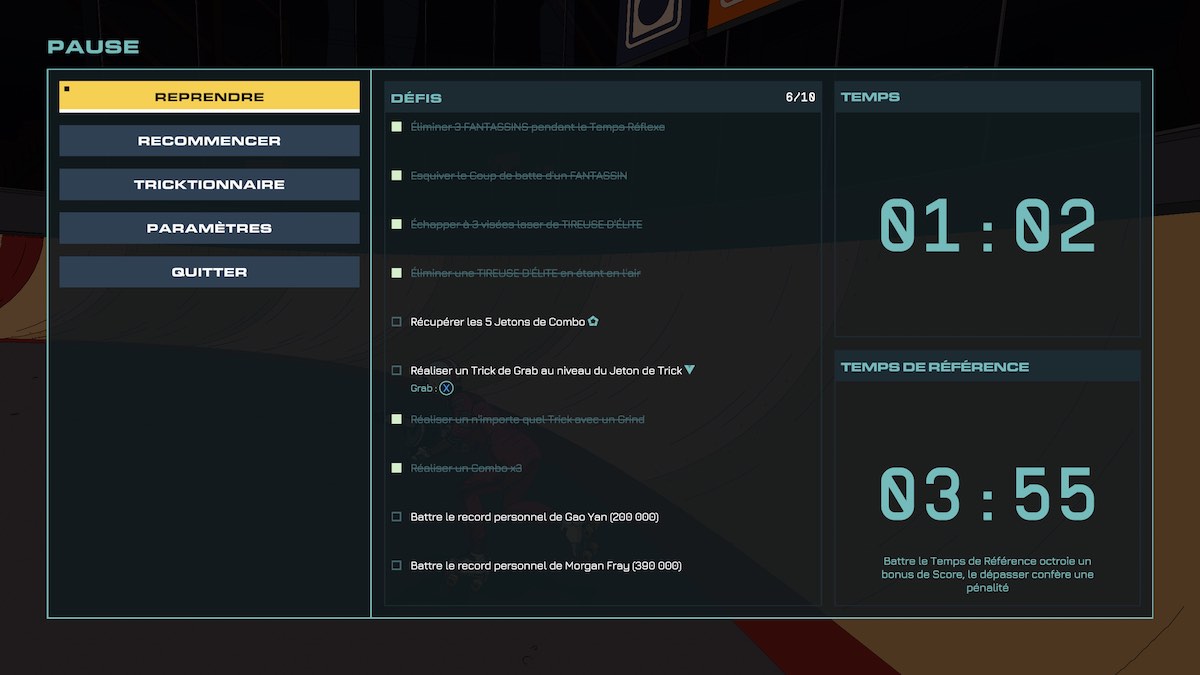This screenshot has height=675, width=1200.
Task: Click the Temps de Référence bonus explanation text
Action: (987, 575)
